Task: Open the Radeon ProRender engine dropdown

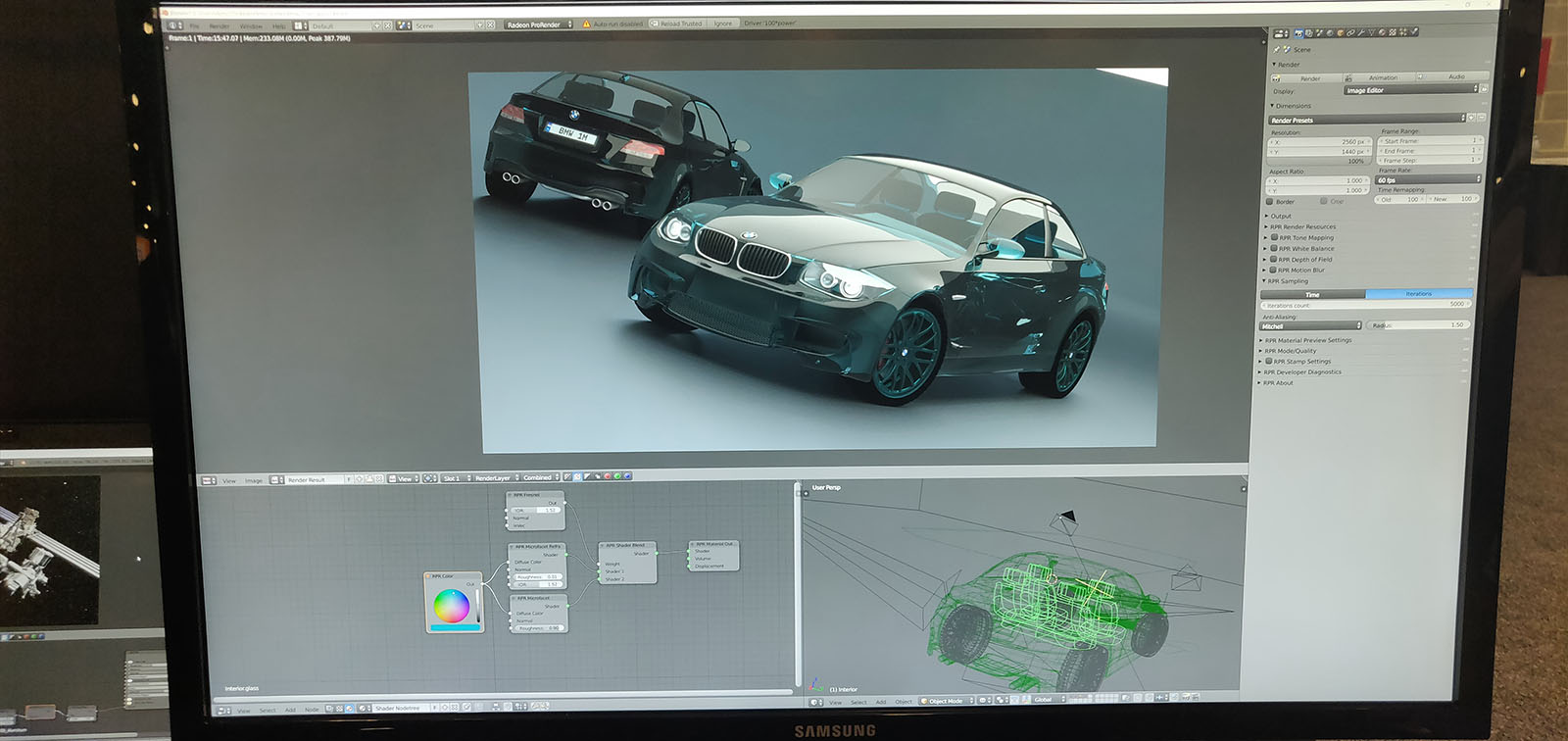Action: [x=538, y=25]
